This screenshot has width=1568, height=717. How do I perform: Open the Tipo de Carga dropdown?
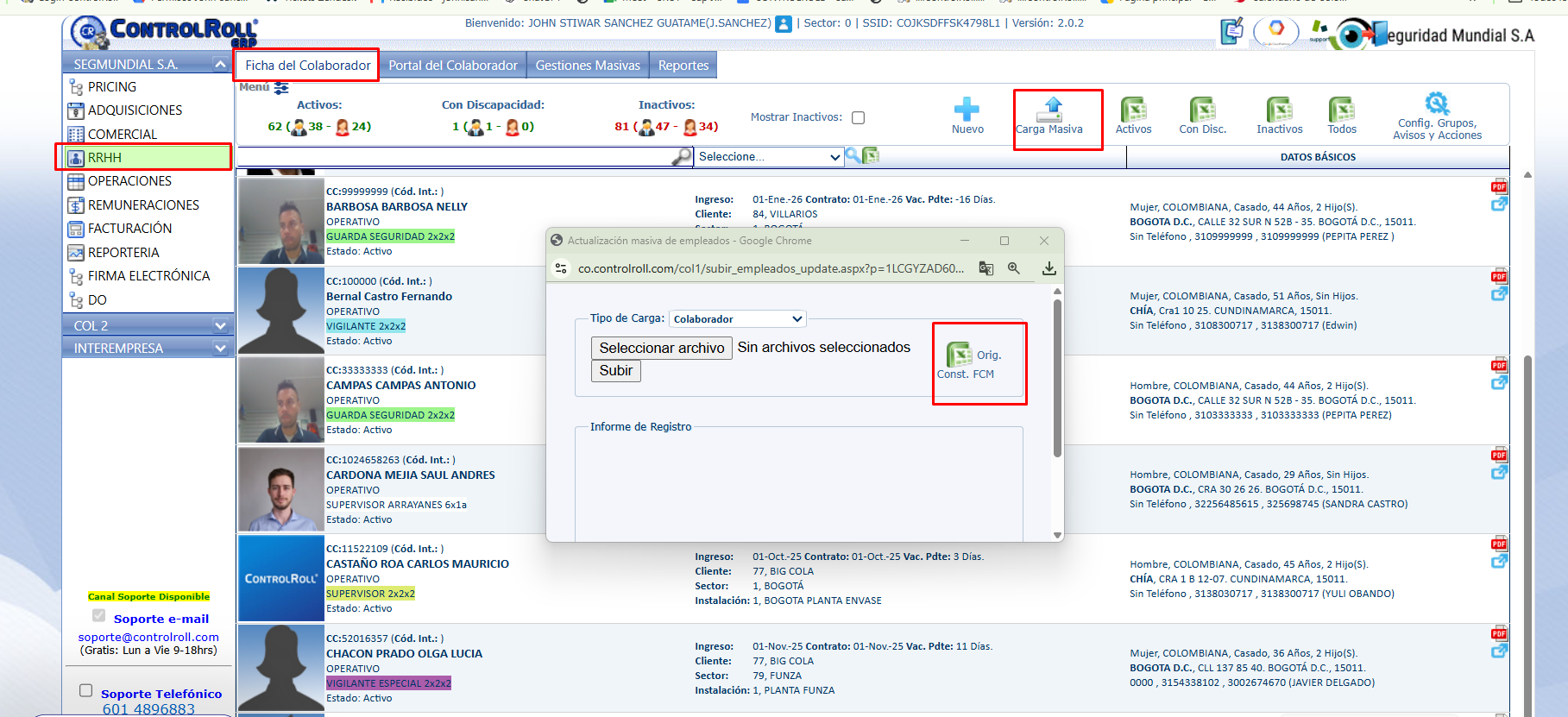pos(738,318)
